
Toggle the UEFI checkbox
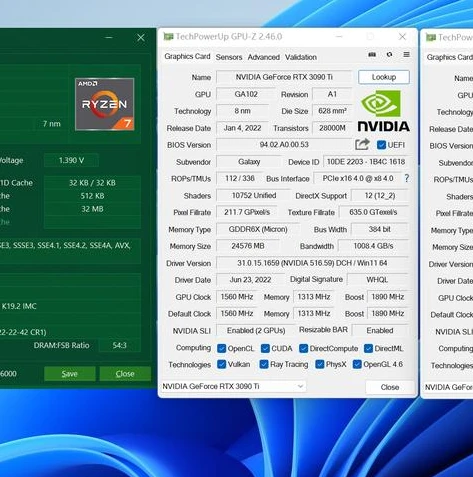[x=381, y=145]
